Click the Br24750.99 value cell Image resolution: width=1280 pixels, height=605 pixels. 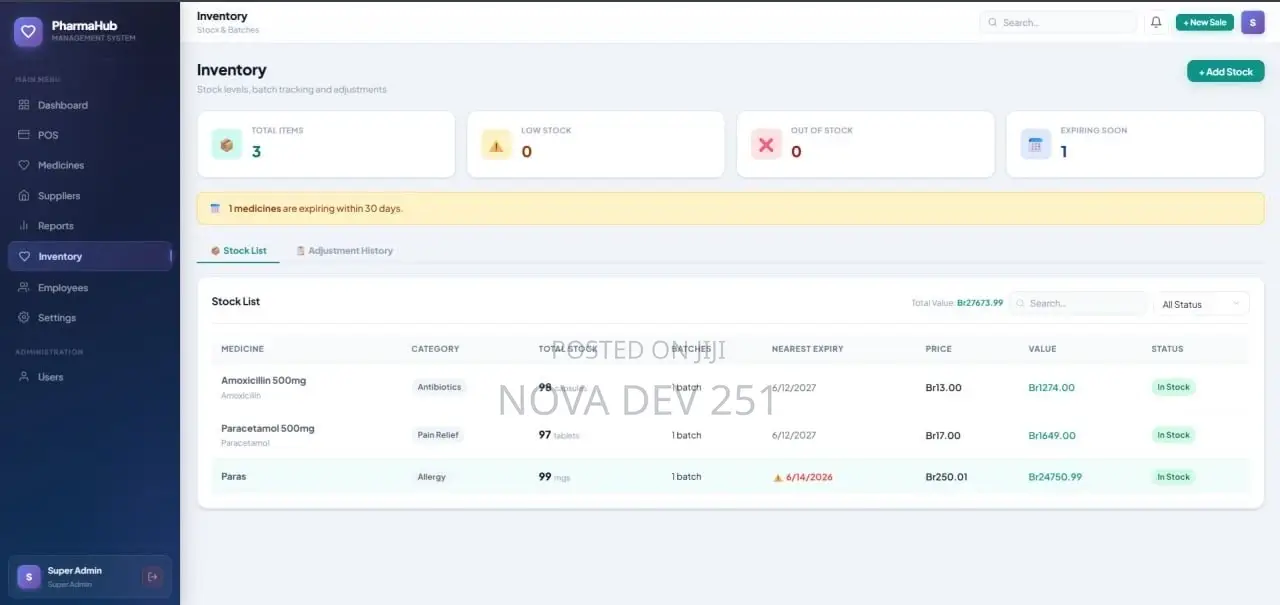(1055, 477)
